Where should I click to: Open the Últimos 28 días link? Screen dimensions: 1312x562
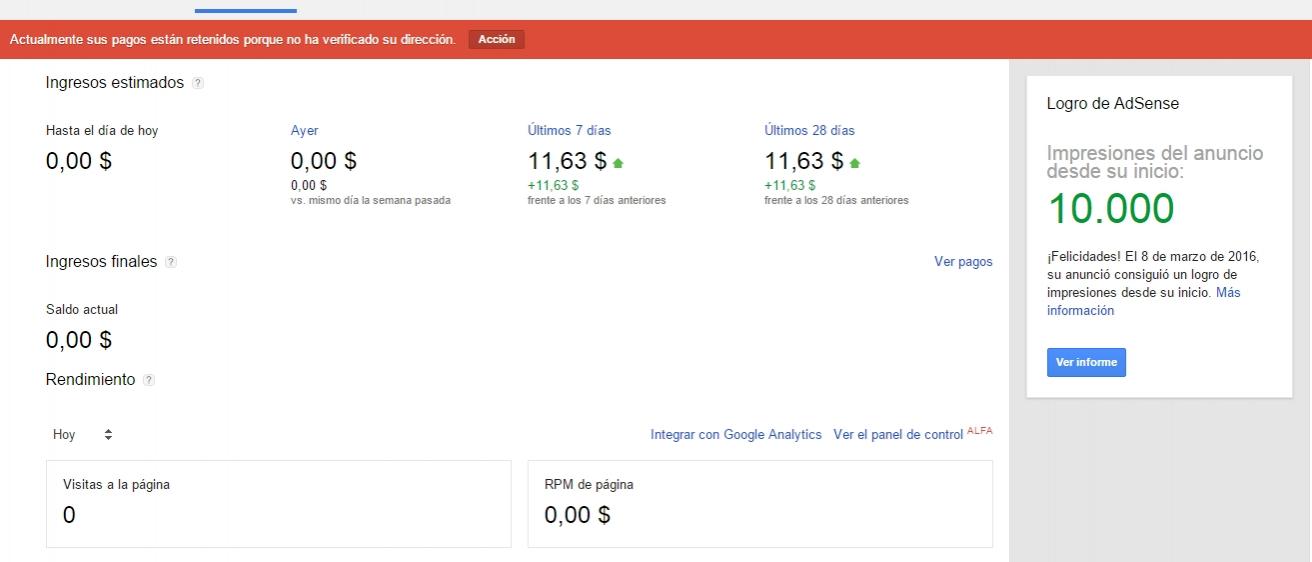point(809,131)
